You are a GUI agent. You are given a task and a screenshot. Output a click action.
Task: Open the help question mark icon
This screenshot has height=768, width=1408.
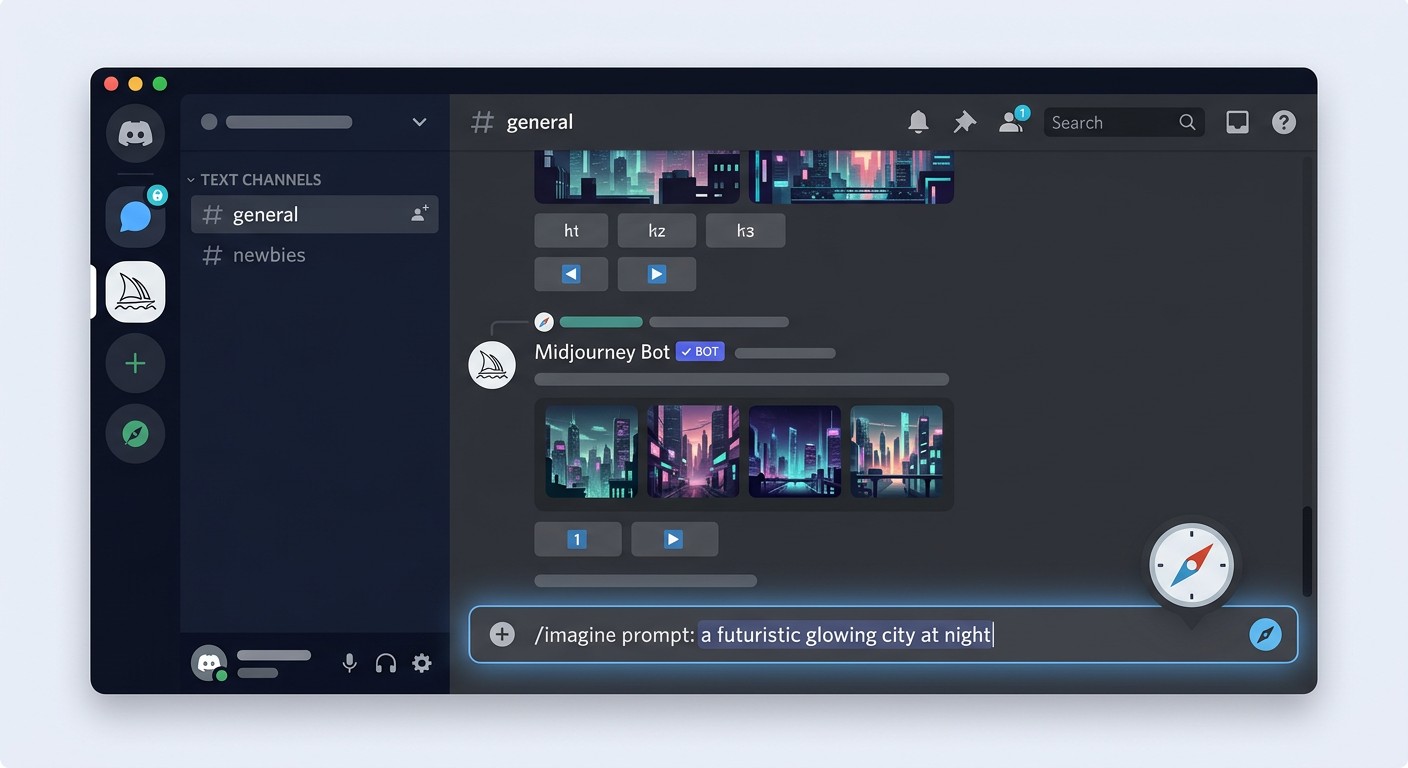[1283, 122]
